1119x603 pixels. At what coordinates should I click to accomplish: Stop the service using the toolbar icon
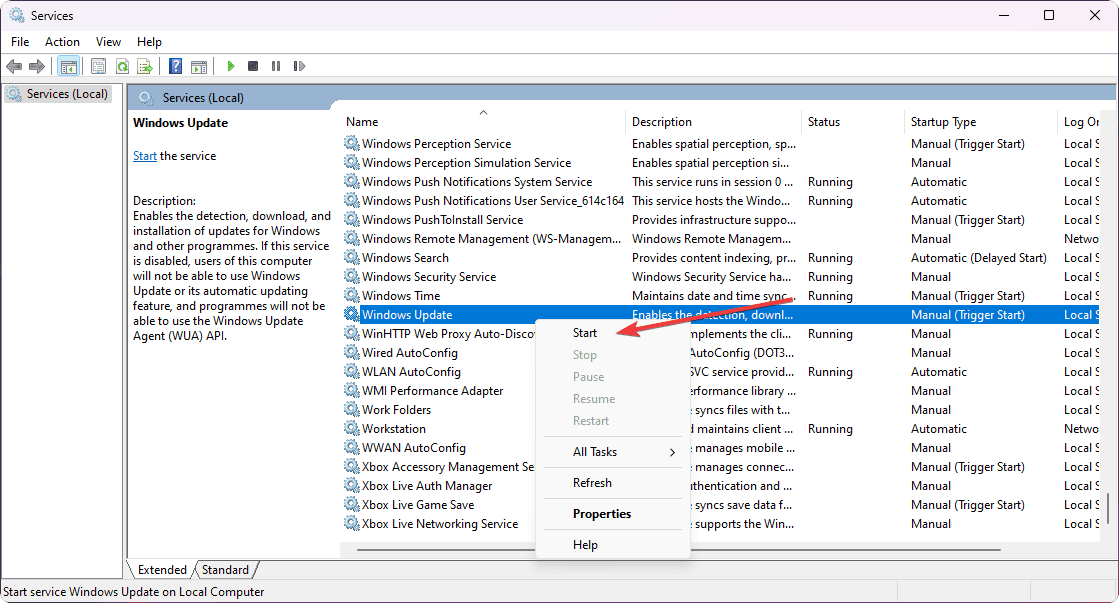(254, 66)
